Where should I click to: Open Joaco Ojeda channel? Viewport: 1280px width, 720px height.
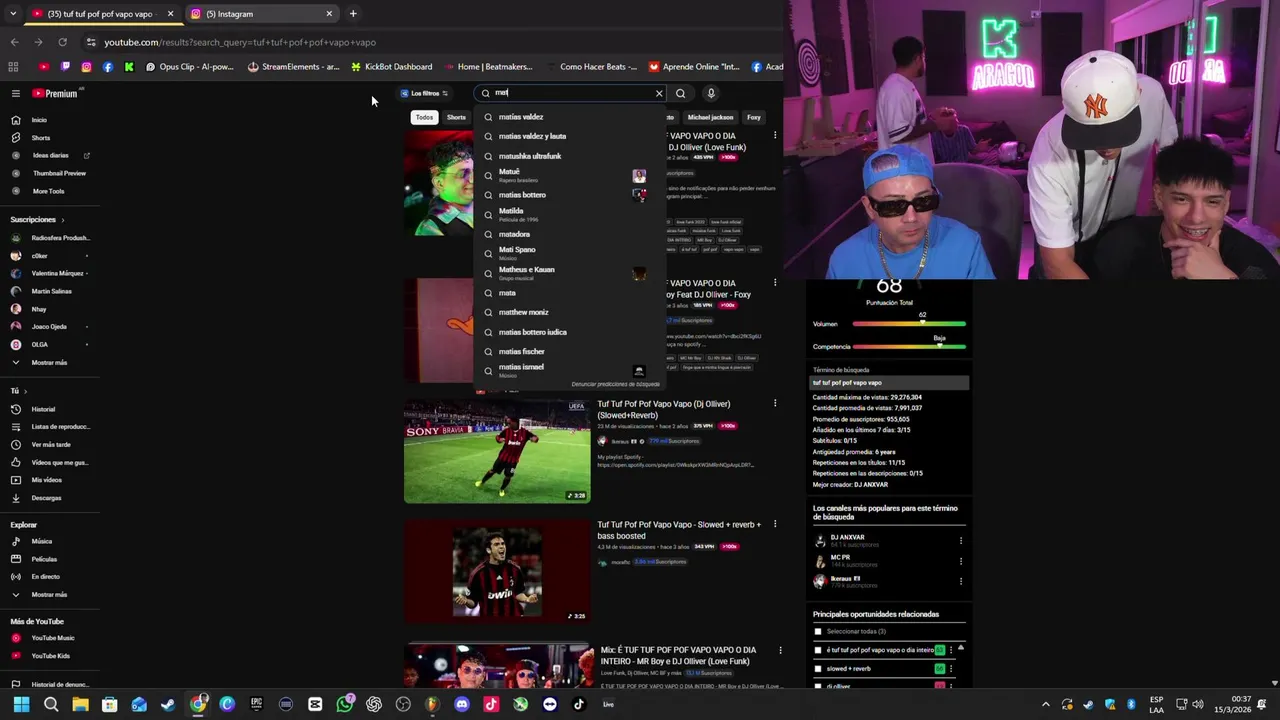pyautogui.click(x=50, y=326)
